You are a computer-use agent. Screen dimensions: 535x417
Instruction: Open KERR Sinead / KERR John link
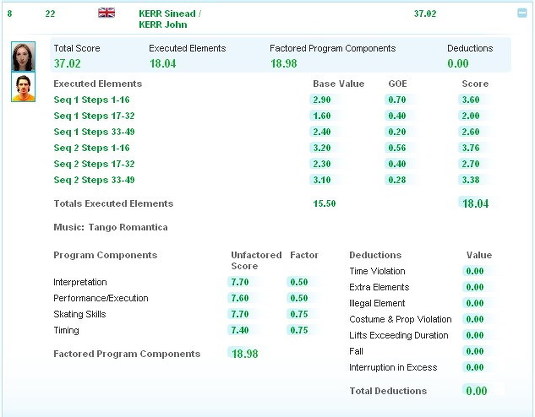(170, 19)
